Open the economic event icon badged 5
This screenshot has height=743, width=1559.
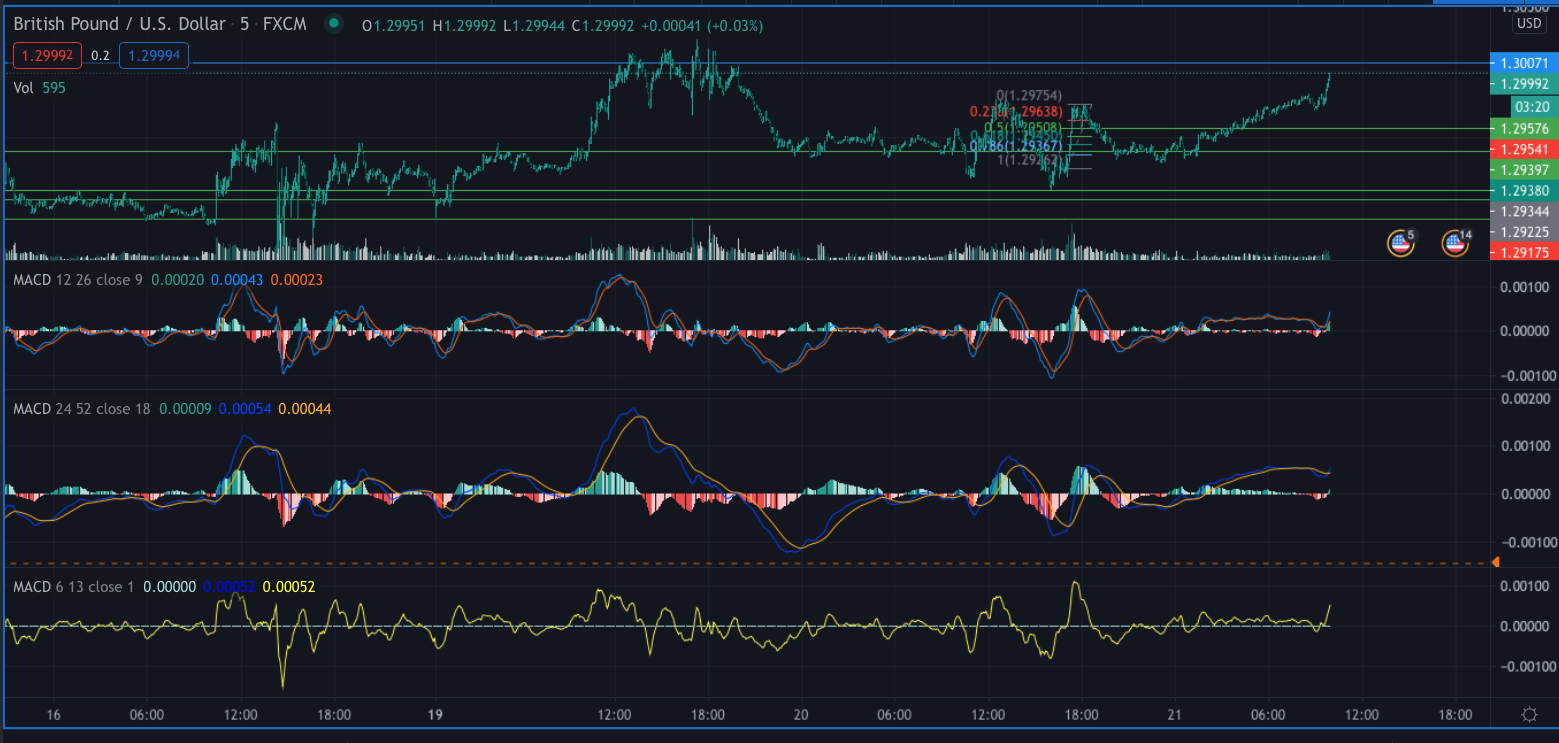click(x=1400, y=242)
